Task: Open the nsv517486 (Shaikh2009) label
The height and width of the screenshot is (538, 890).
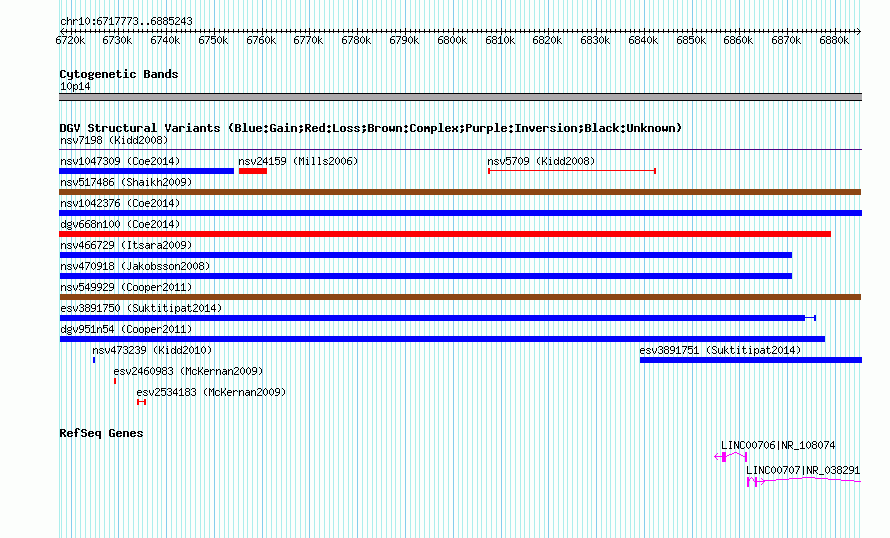Action: [x=126, y=182]
